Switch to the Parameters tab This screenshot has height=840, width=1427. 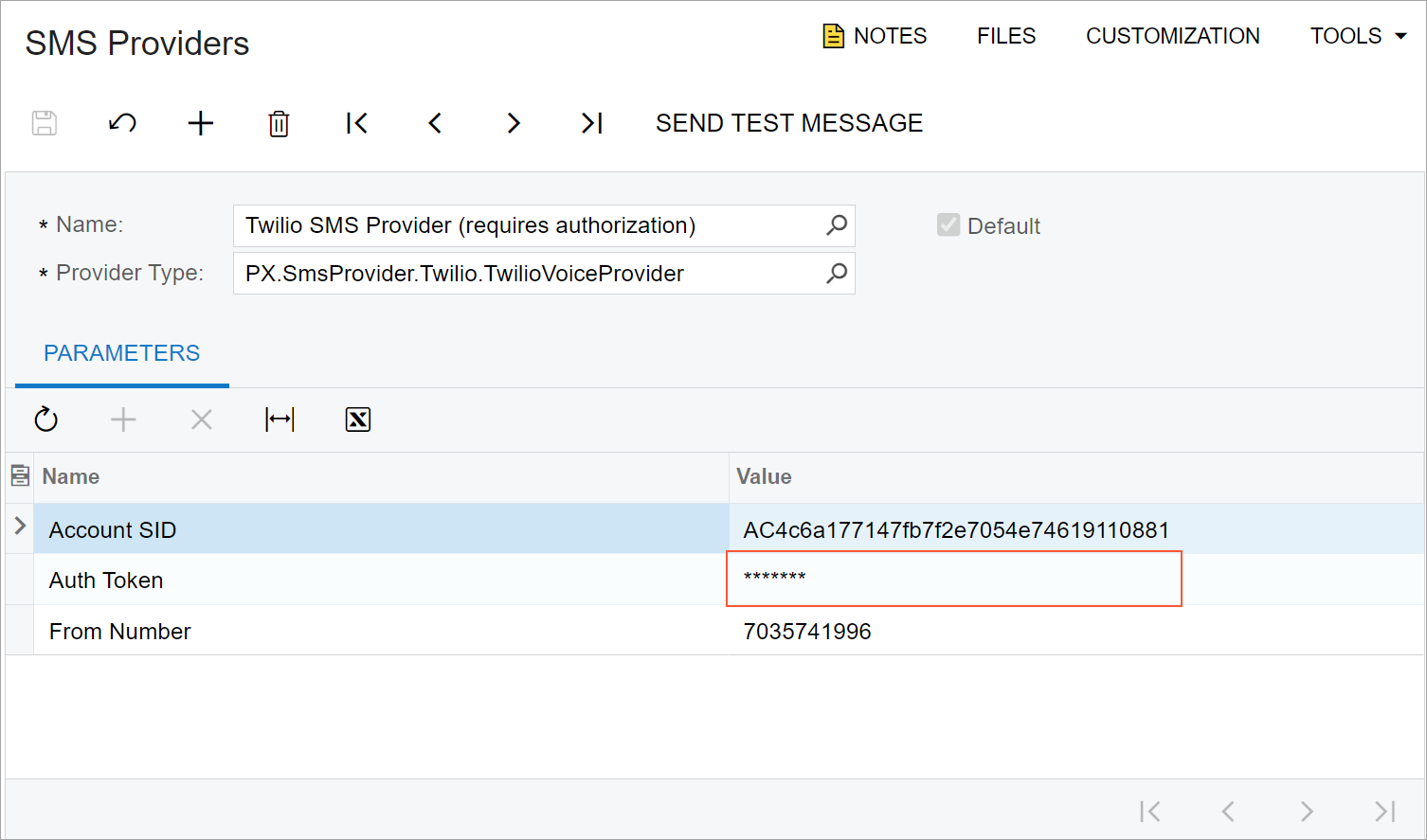122,353
